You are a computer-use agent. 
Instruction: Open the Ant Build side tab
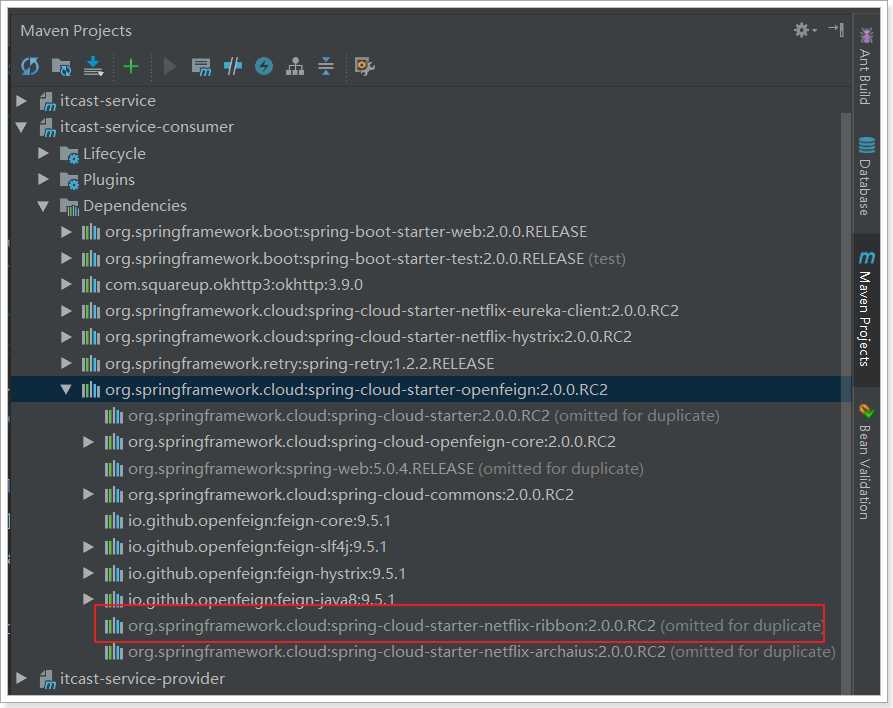pyautogui.click(x=865, y=67)
